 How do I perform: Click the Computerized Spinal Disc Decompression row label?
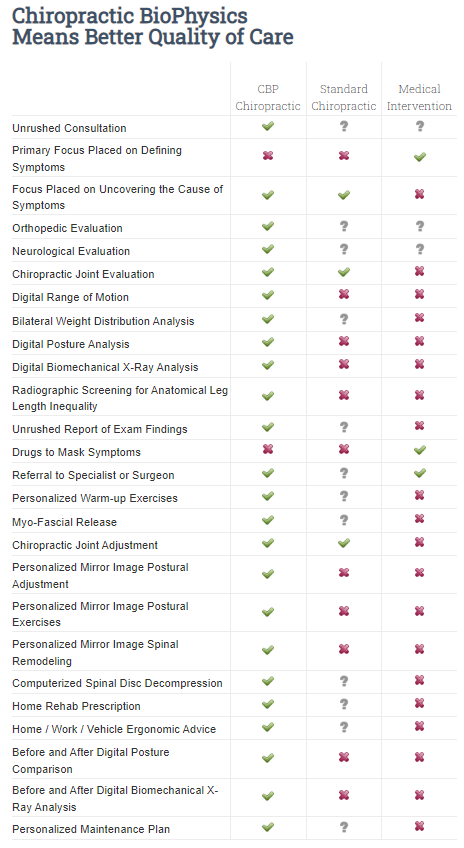pyautogui.click(x=117, y=683)
